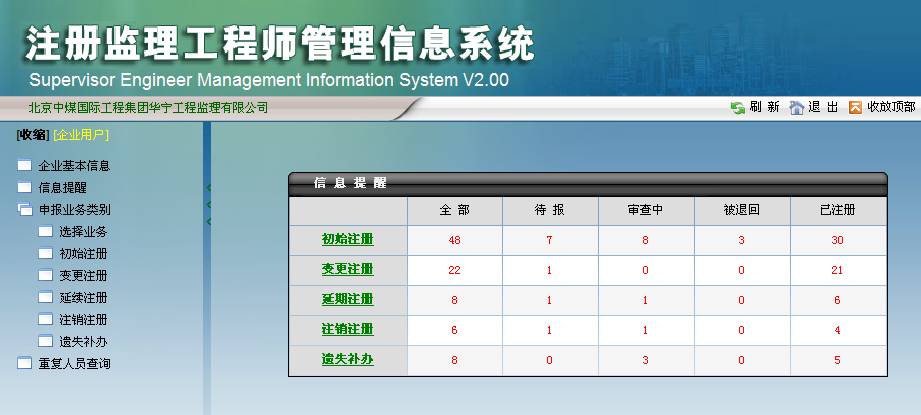This screenshot has height=415, width=921.
Task: Click the yellow [企业用户] label
Action: click(x=81, y=135)
